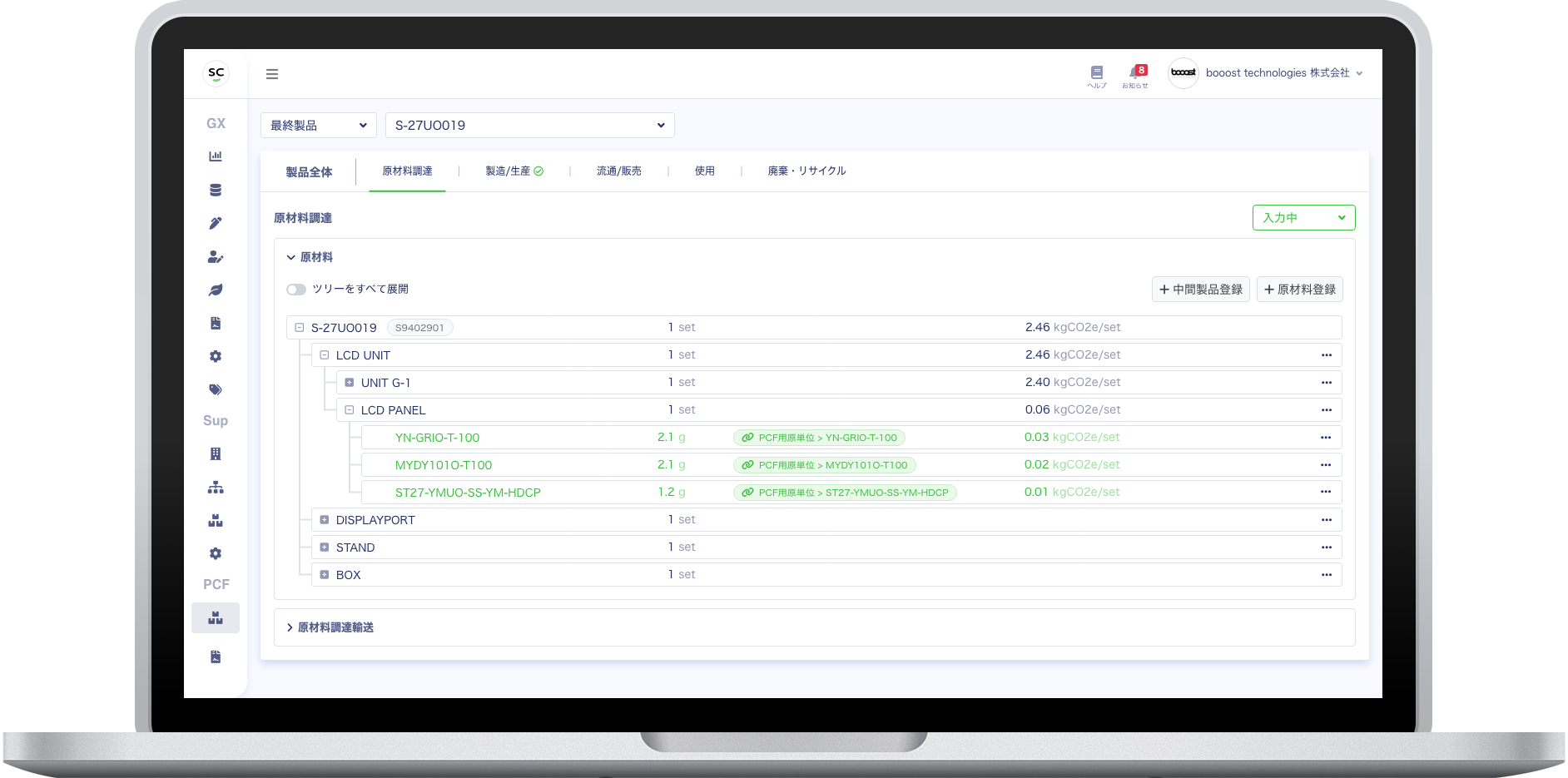Open the GX pen edit icon

216,223
